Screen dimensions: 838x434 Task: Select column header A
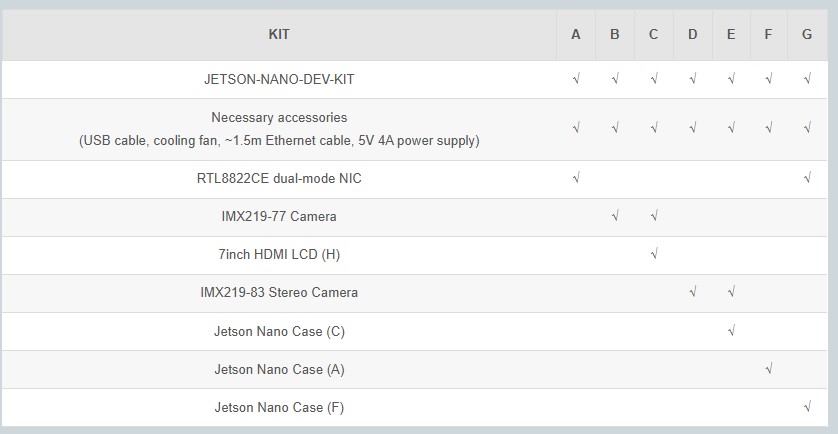[x=576, y=35]
